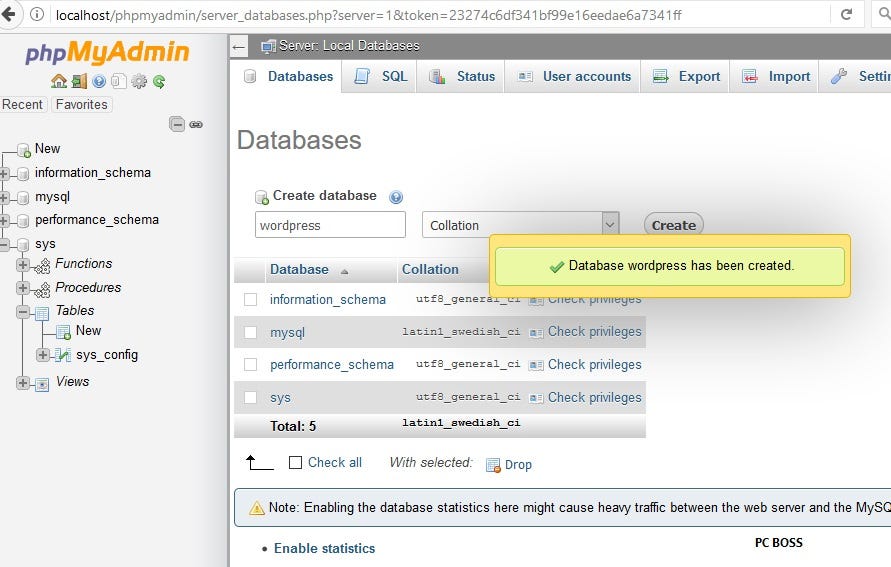Open navigation panel settings gear icon
The height and width of the screenshot is (567, 891).
pos(139,81)
